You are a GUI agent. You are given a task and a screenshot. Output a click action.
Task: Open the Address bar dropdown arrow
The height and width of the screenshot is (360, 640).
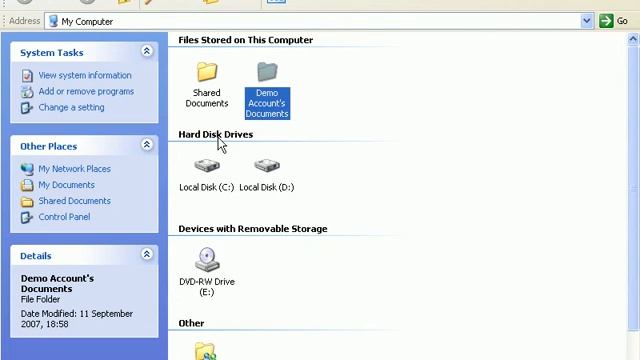pos(587,21)
